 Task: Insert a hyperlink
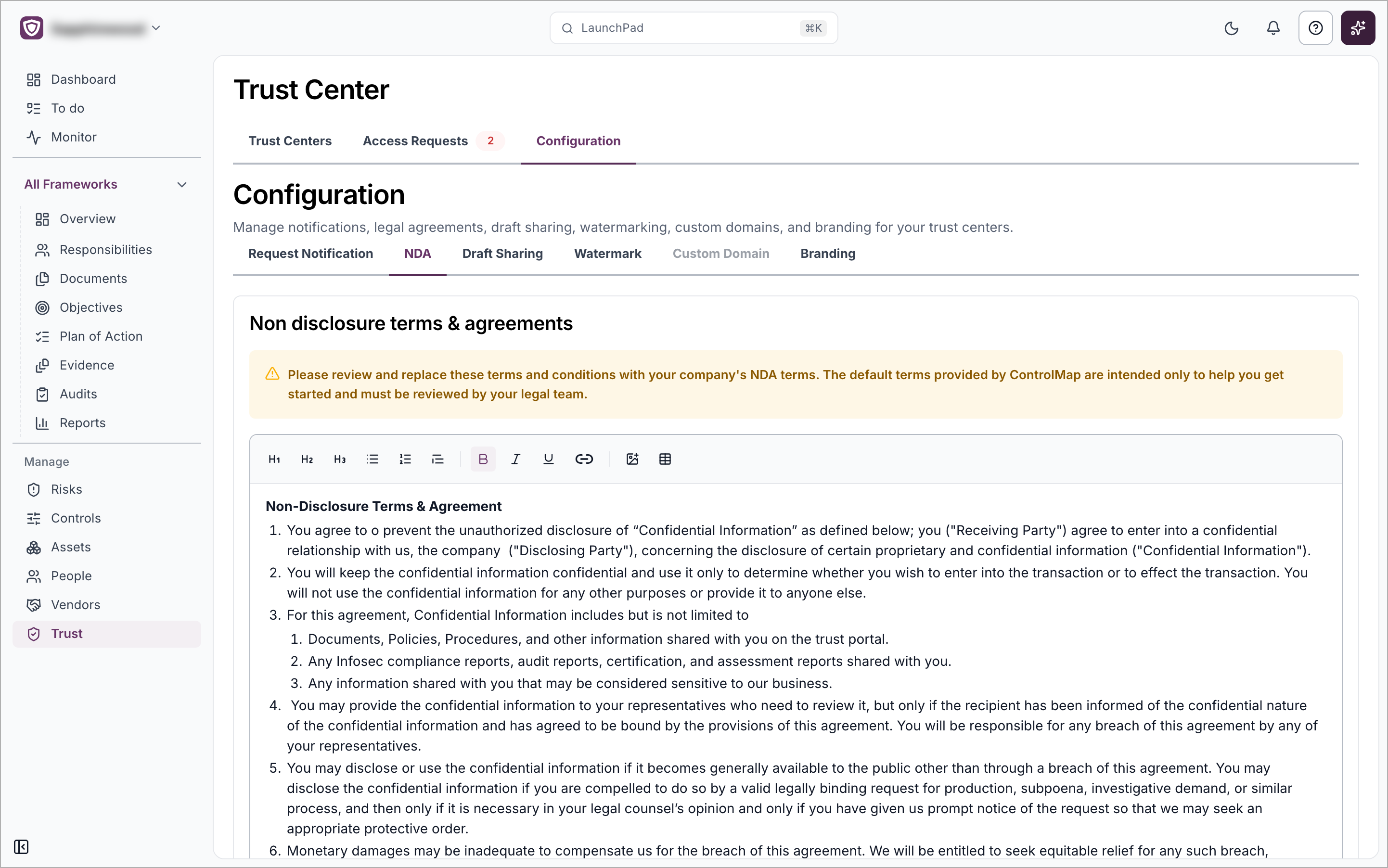point(584,459)
